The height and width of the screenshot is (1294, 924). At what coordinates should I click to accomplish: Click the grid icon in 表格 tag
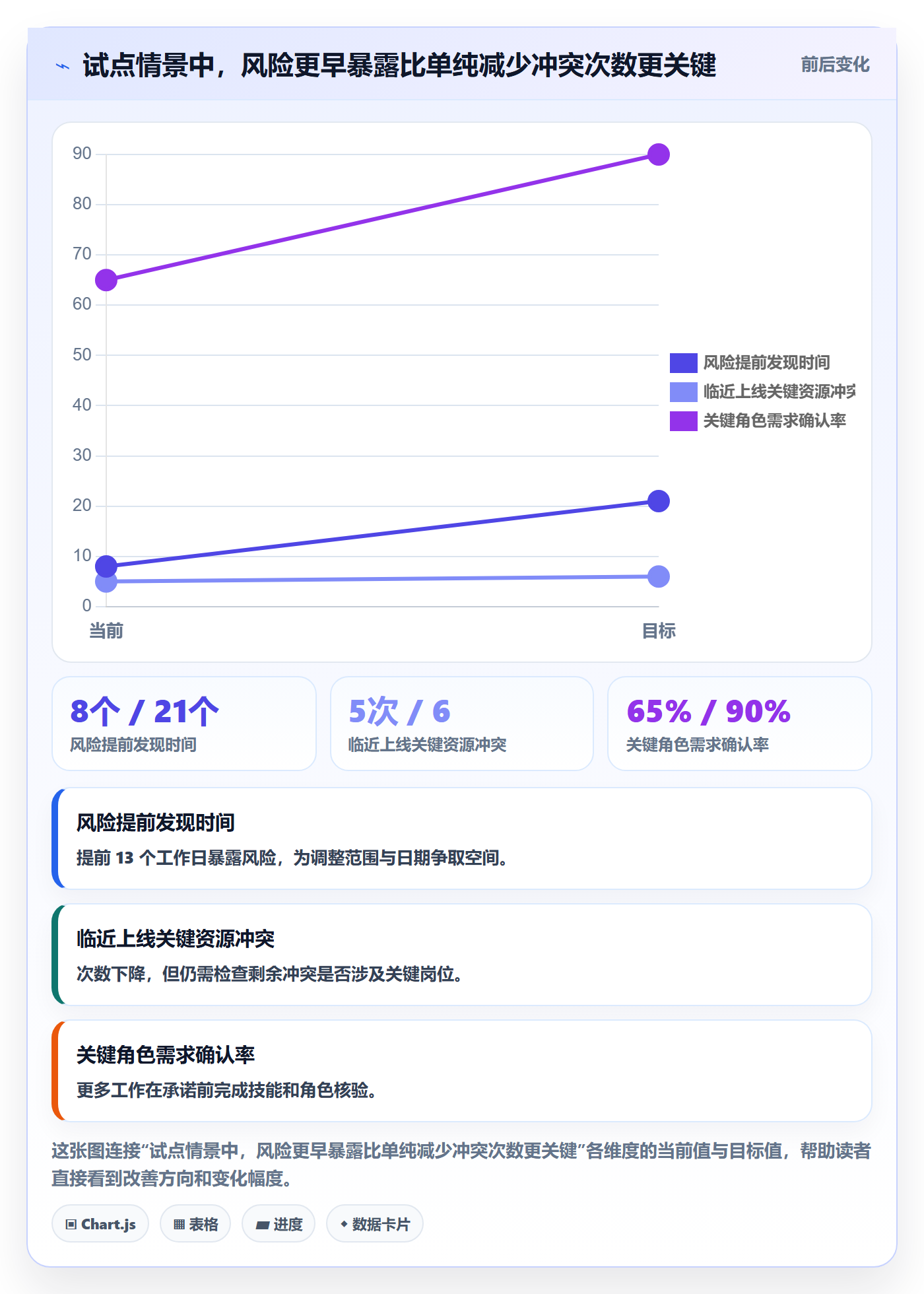pyautogui.click(x=179, y=1225)
